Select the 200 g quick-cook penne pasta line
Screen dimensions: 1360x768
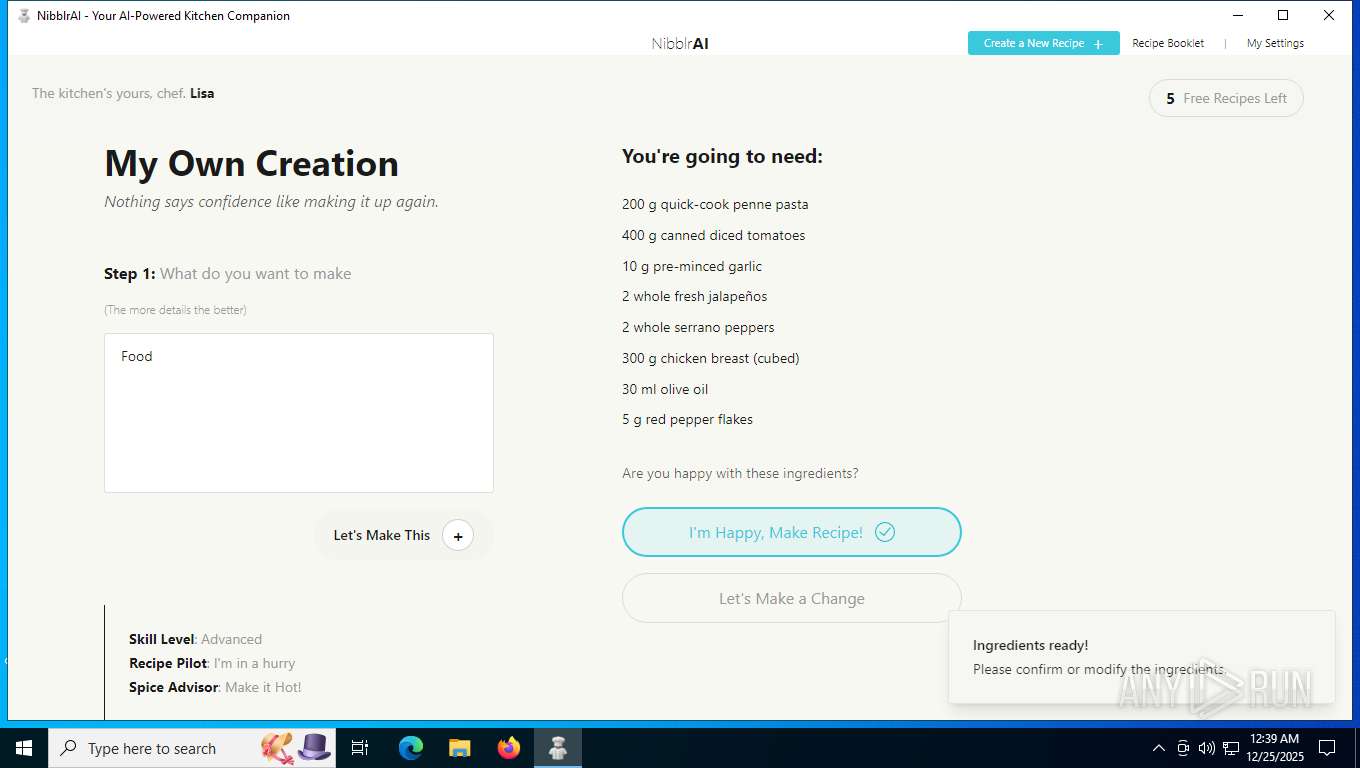(x=715, y=204)
